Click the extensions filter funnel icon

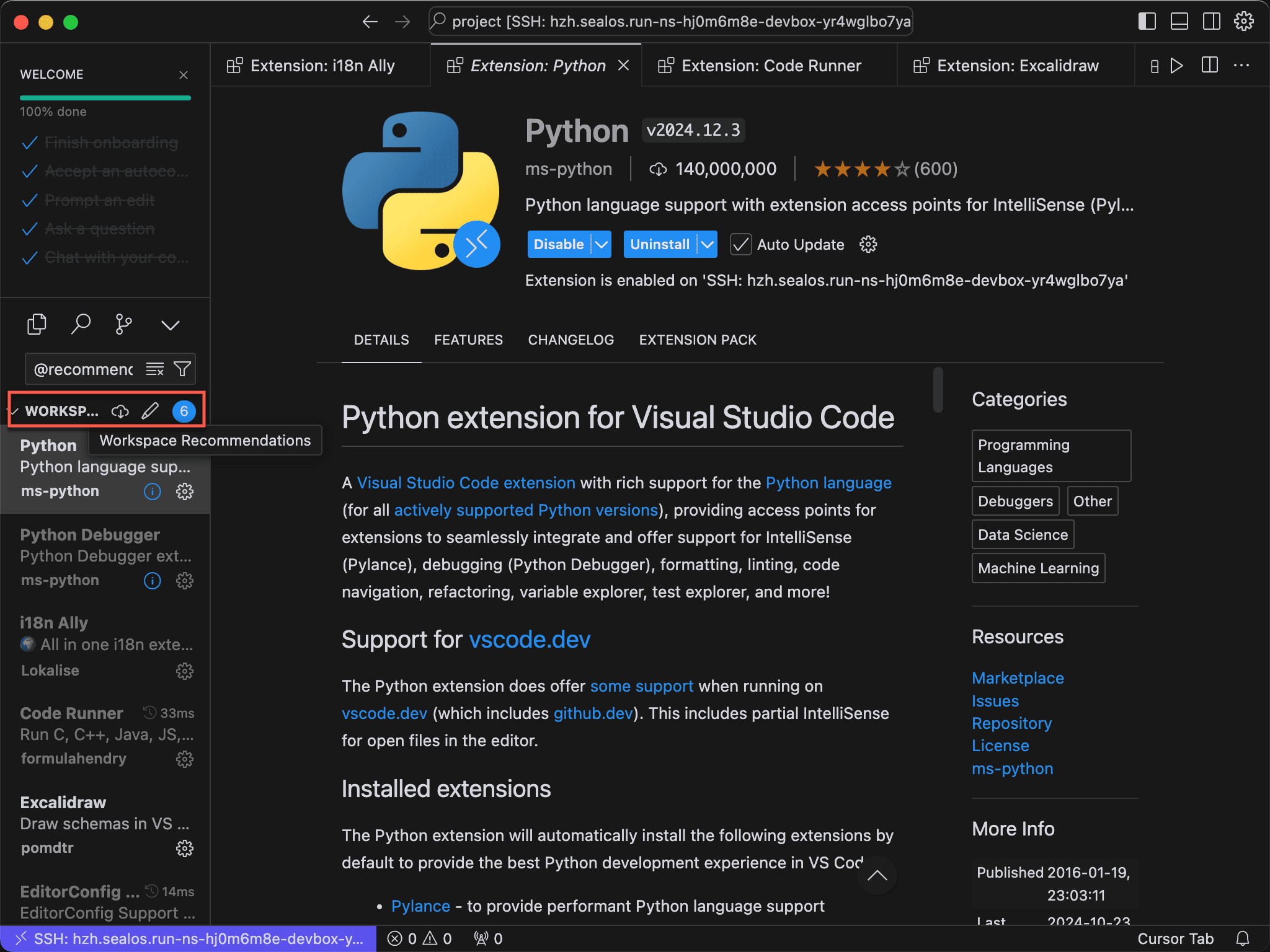pyautogui.click(x=182, y=369)
